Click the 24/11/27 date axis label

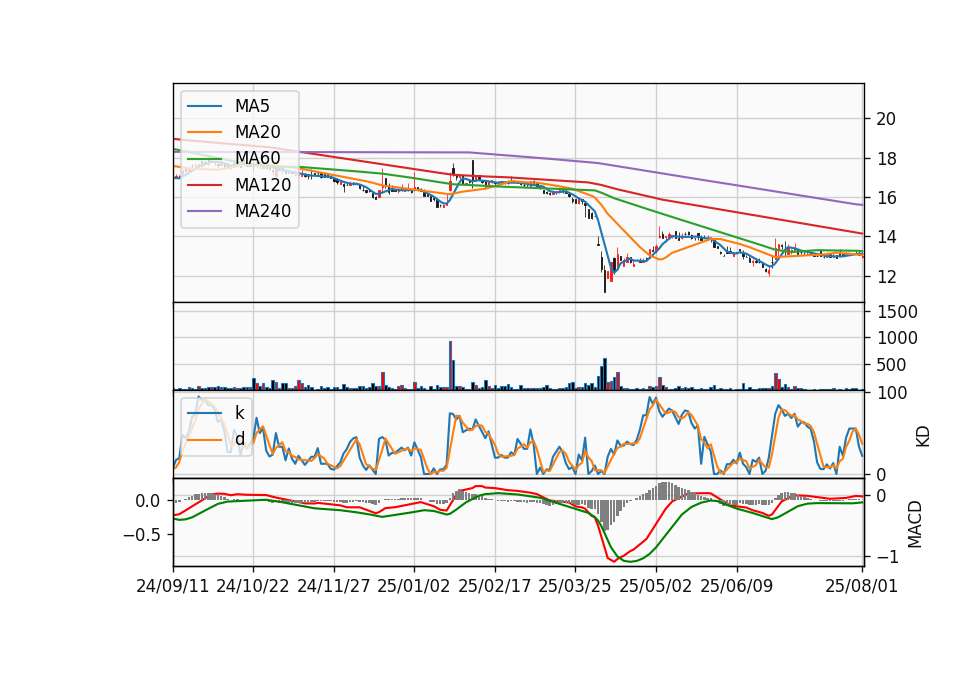(x=334, y=586)
